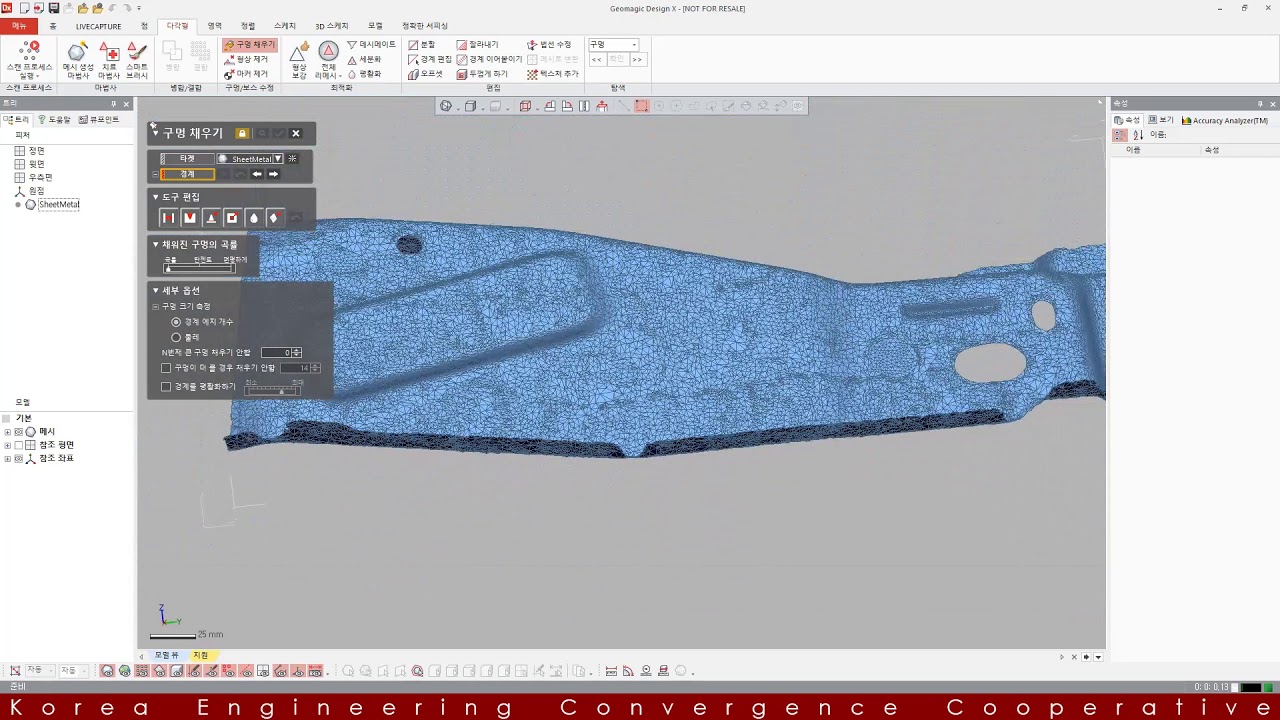Viewport: 1280px width, 720px height.
Task: Click the 세분화 tool
Action: (365, 59)
